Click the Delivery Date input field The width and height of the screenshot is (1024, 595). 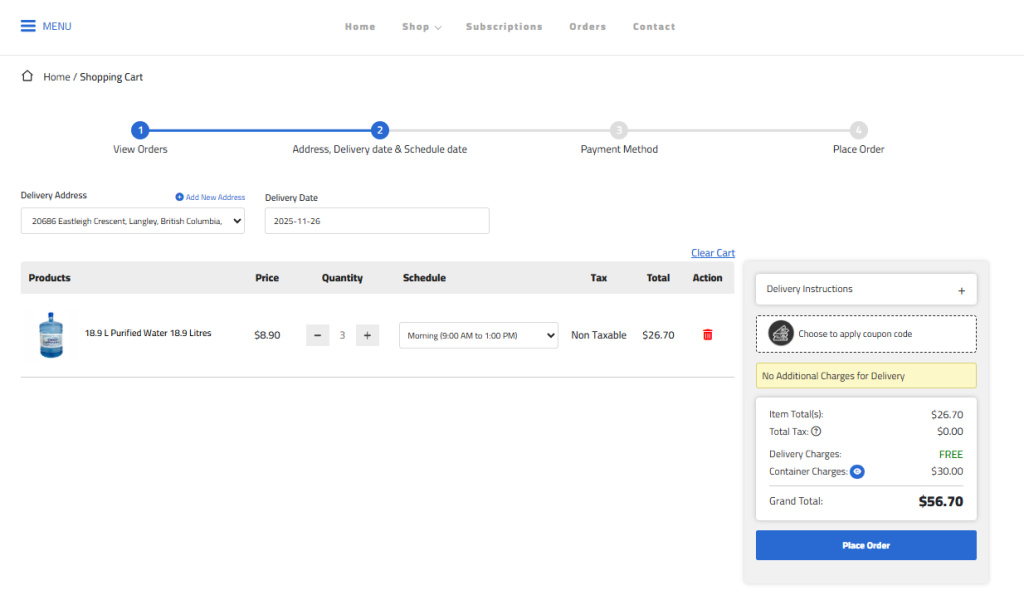pyautogui.click(x=377, y=221)
